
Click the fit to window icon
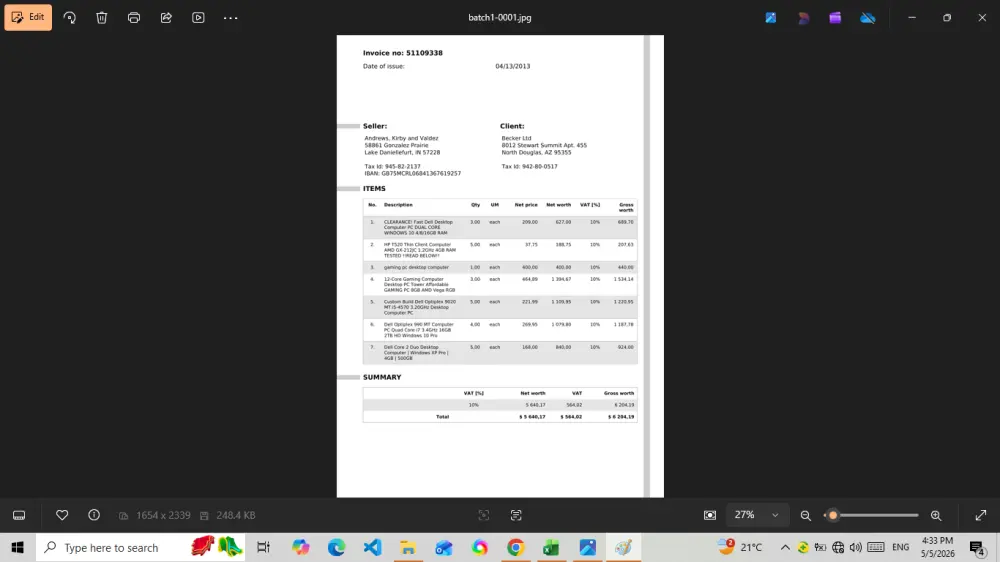[x=710, y=515]
